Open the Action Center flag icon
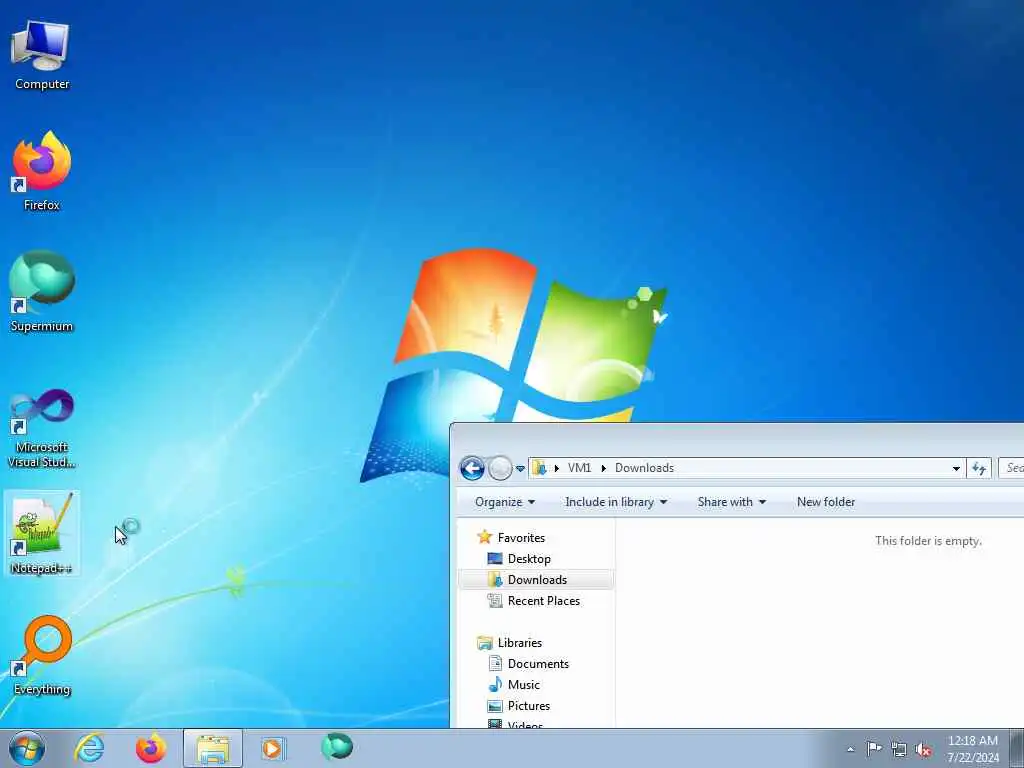The image size is (1024, 768). click(874, 749)
